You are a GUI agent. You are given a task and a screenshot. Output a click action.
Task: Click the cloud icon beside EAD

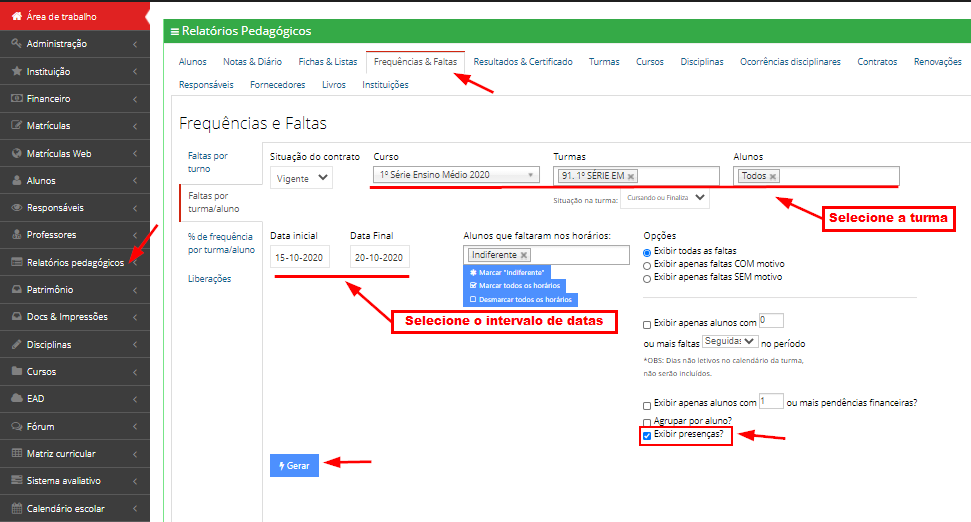[x=17, y=399]
